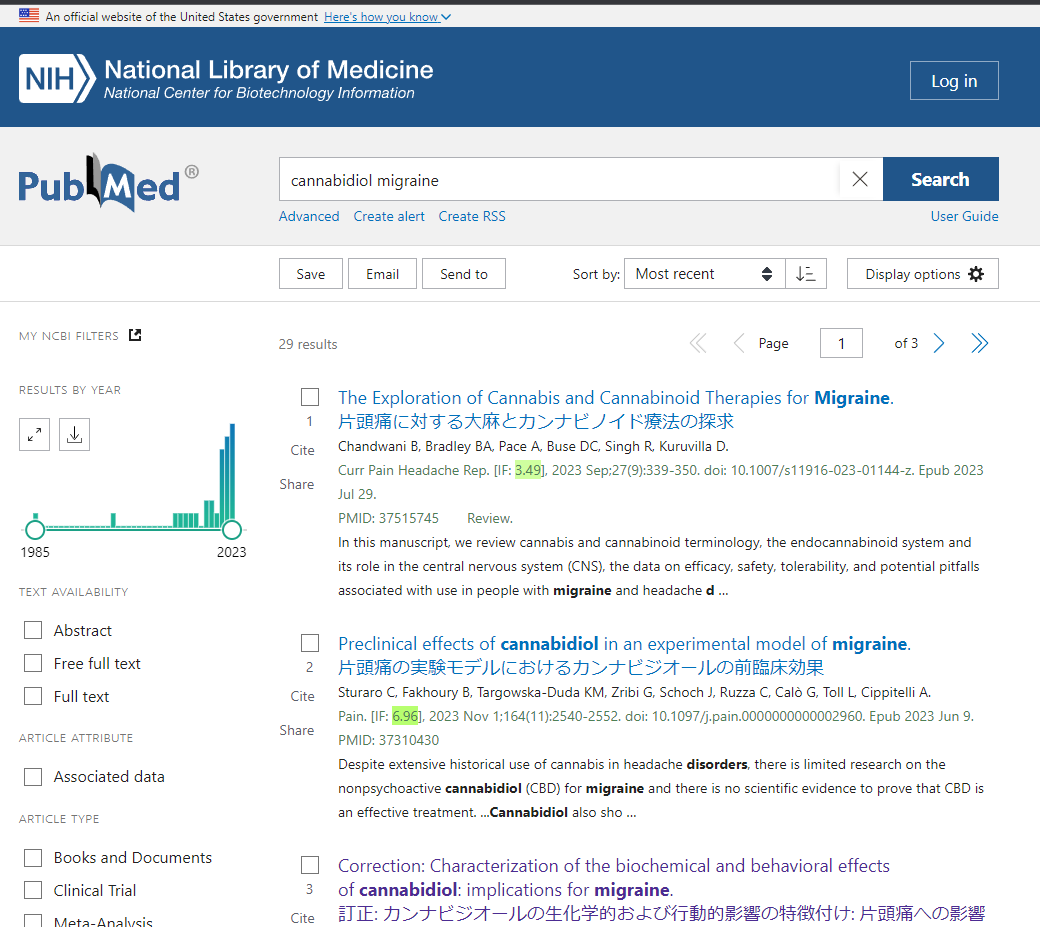Enable the Full text filter
This screenshot has height=927, width=1040.
[x=32, y=696]
